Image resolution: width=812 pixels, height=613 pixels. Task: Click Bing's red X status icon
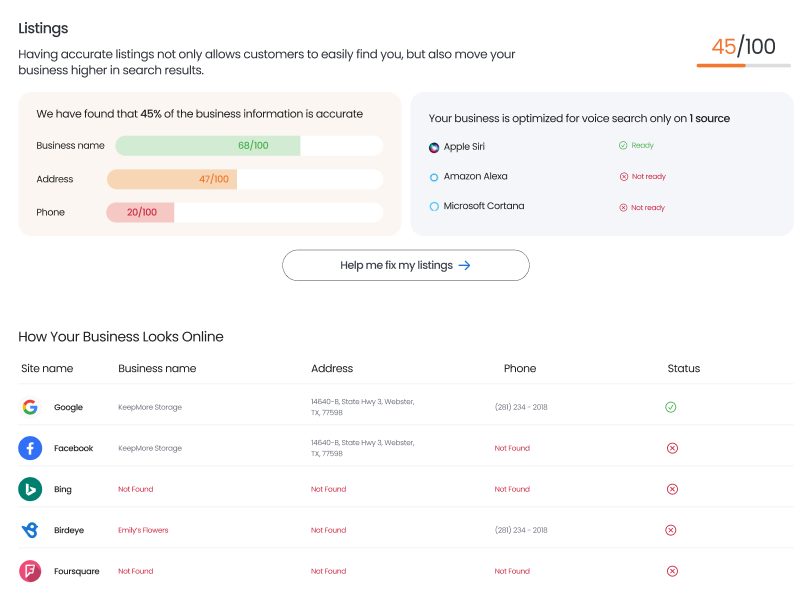point(671,489)
